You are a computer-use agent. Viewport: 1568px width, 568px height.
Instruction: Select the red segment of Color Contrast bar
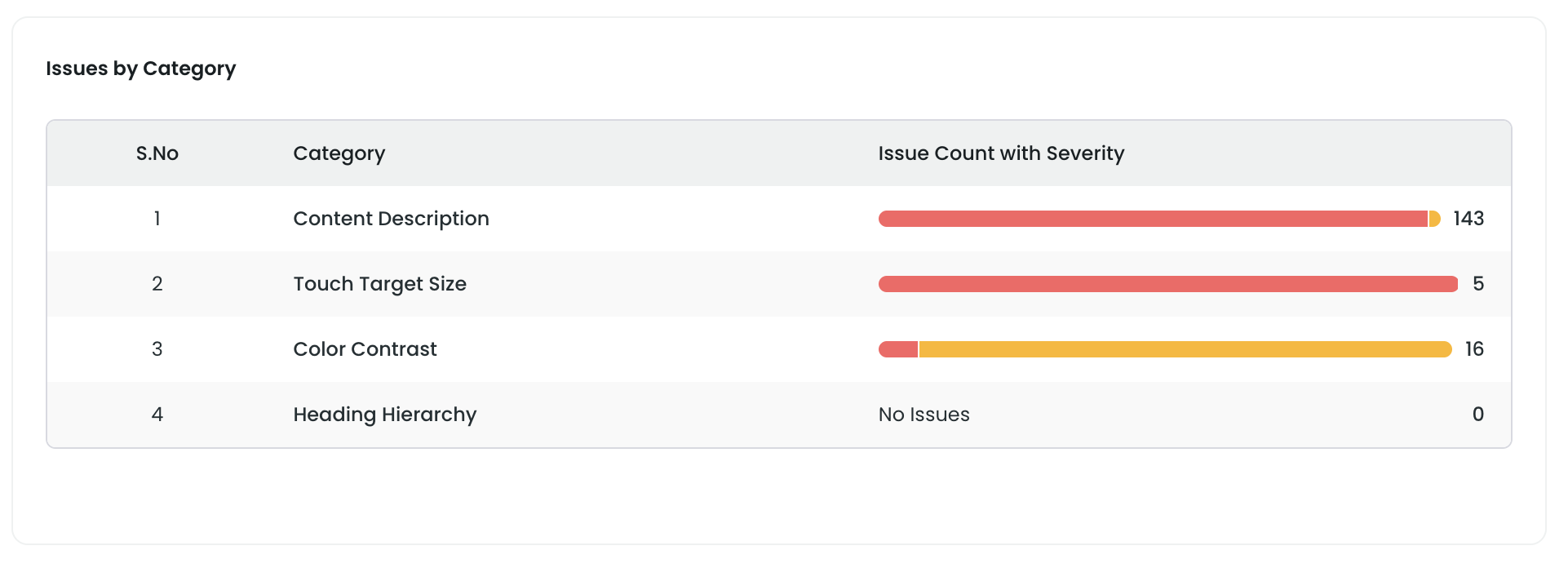pos(897,349)
